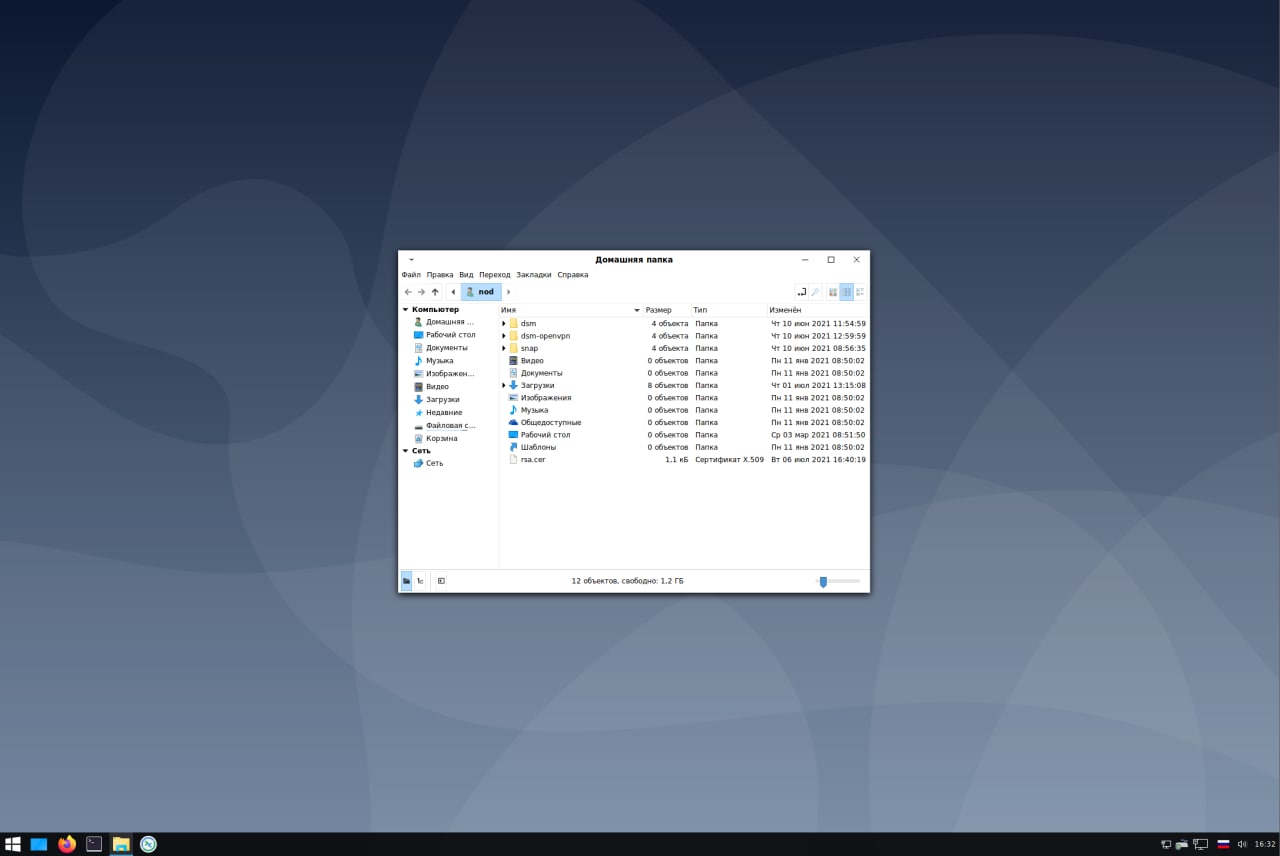Click the nod path bar button
1280x856 pixels.
tap(481, 292)
